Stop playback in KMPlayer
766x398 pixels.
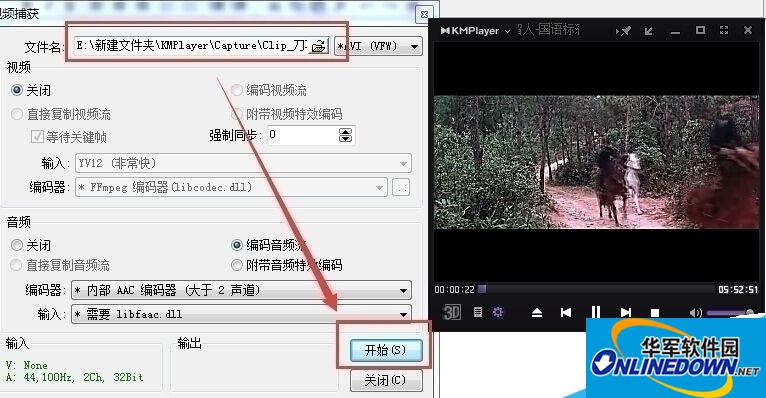(x=655, y=313)
